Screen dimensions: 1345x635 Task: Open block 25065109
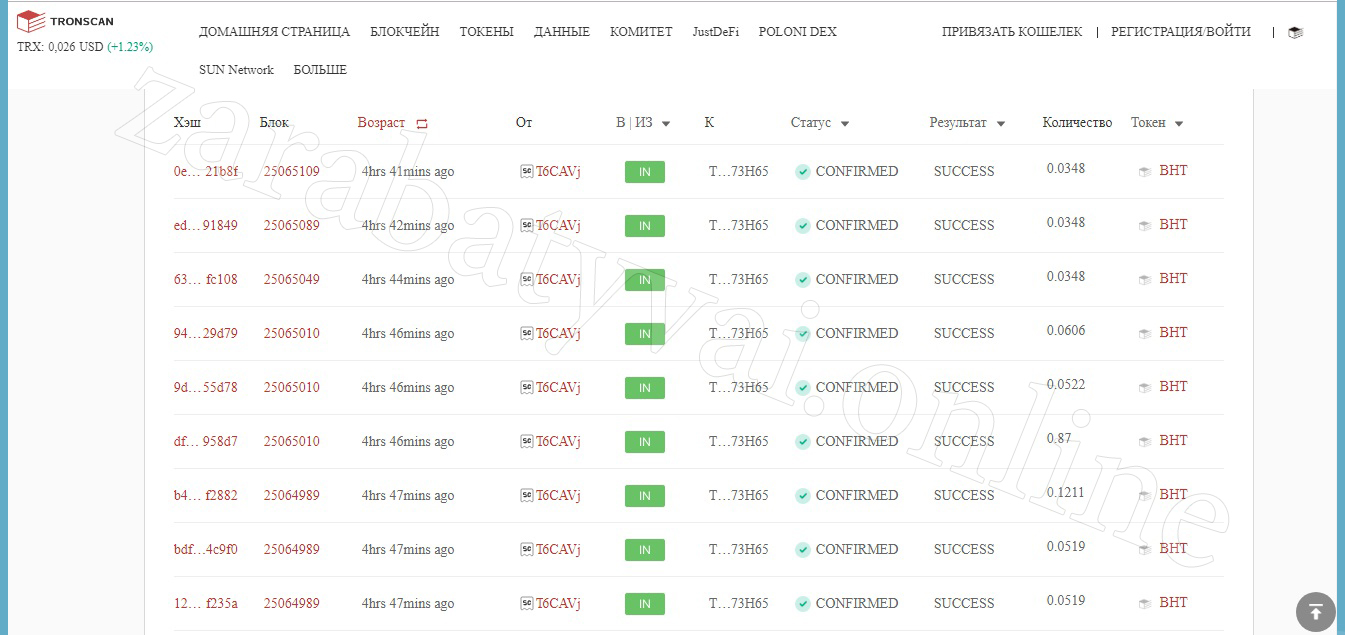click(292, 171)
